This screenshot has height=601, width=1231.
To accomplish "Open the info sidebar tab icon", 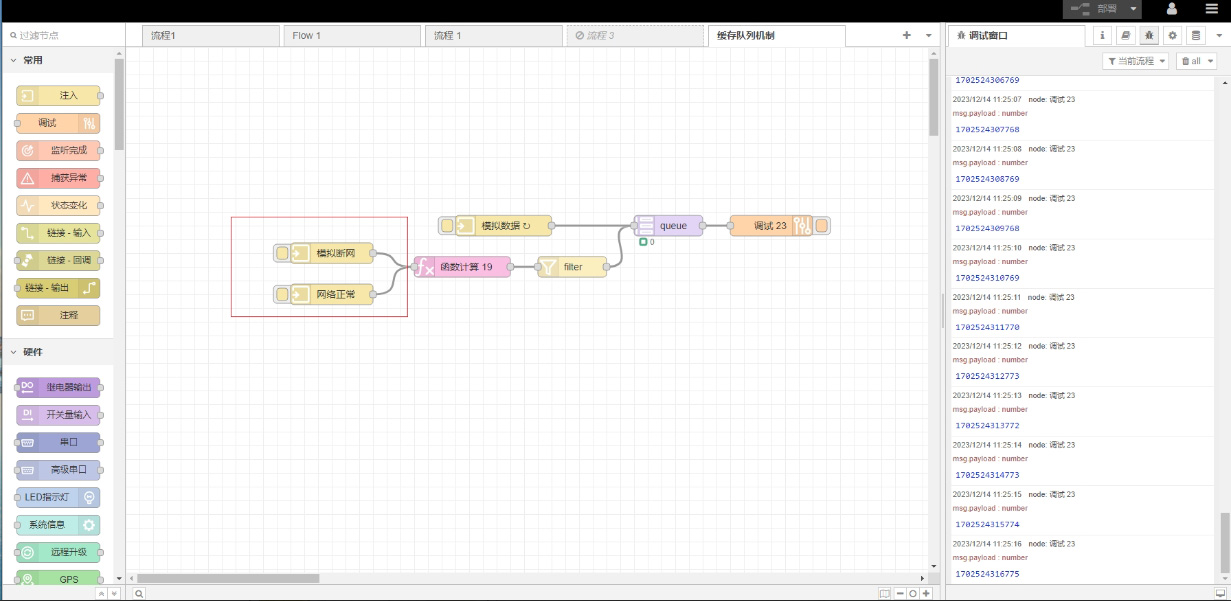I will pos(1102,35).
